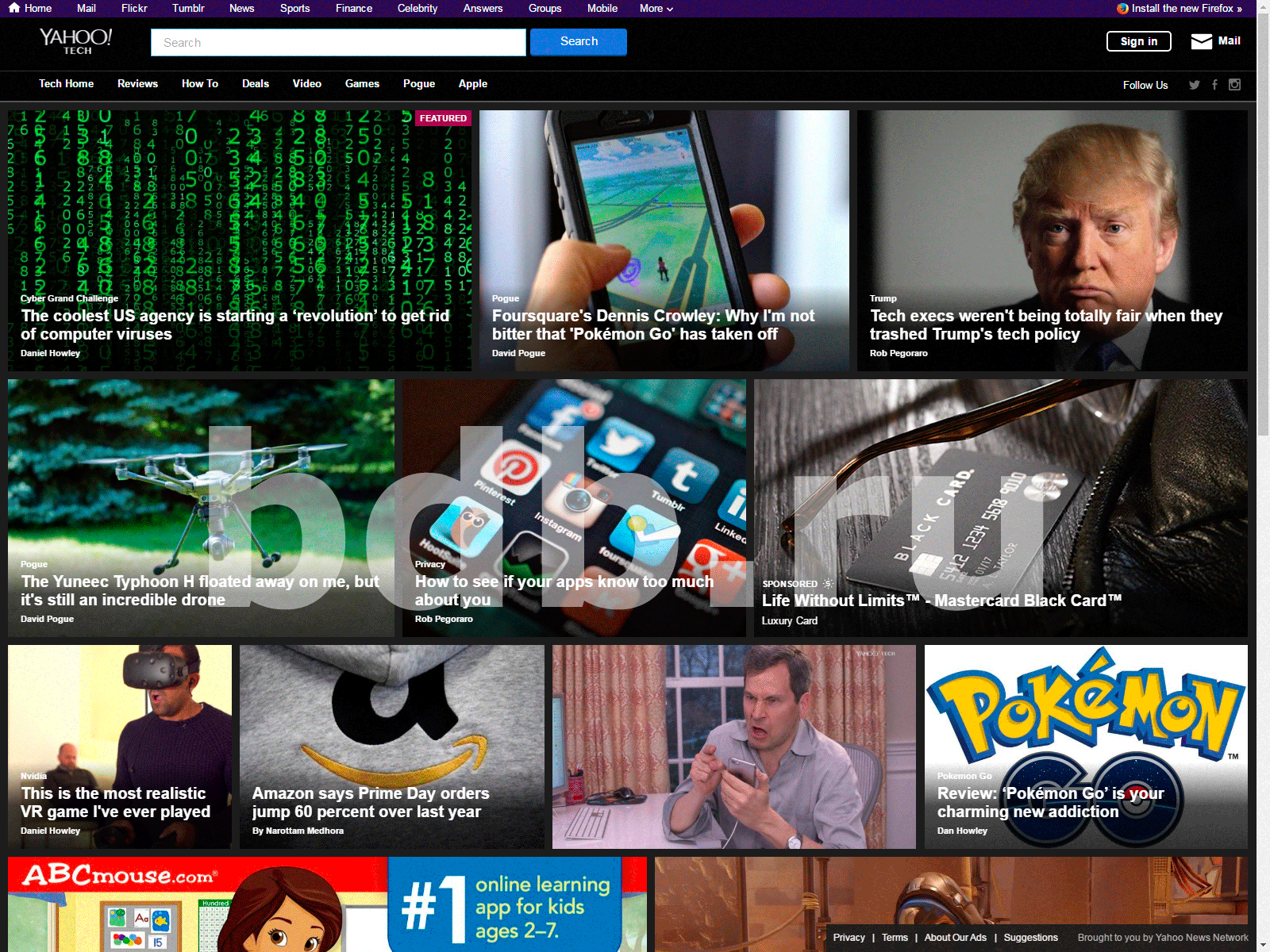Open Celebrity in top navigation
This screenshot has width=1270, height=952.
418,9
